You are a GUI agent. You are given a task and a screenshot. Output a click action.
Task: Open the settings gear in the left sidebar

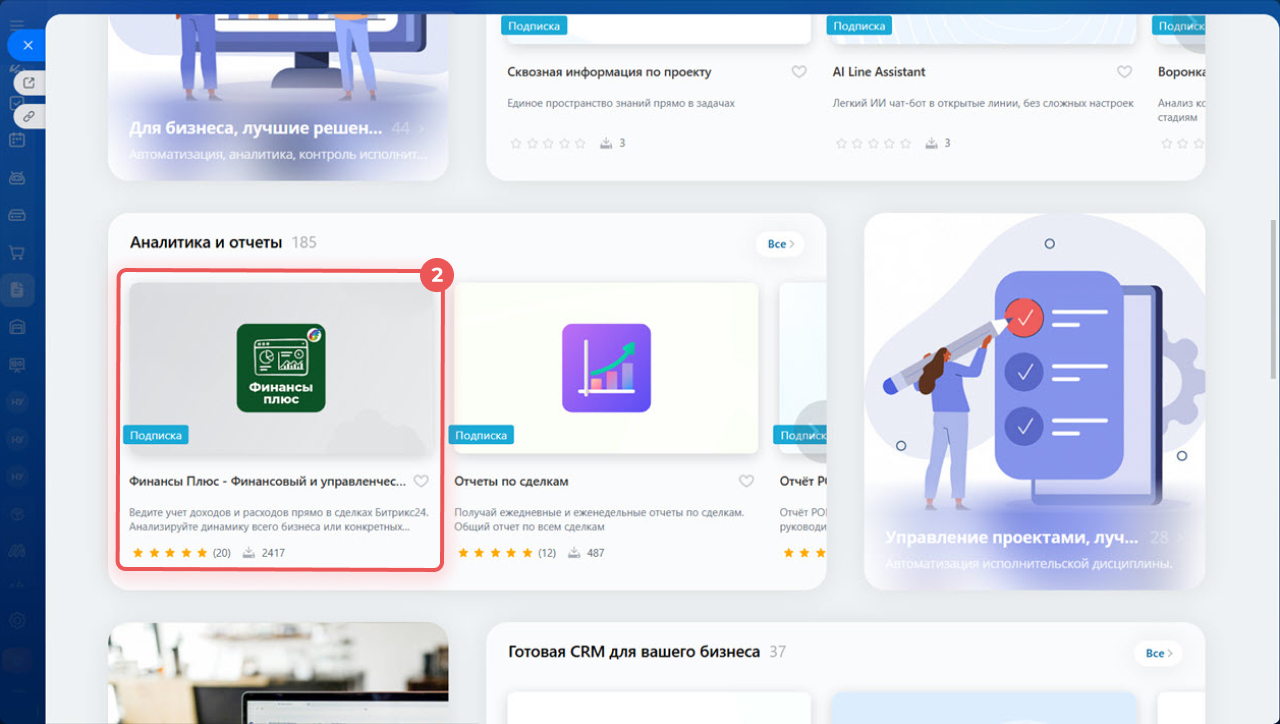17,620
